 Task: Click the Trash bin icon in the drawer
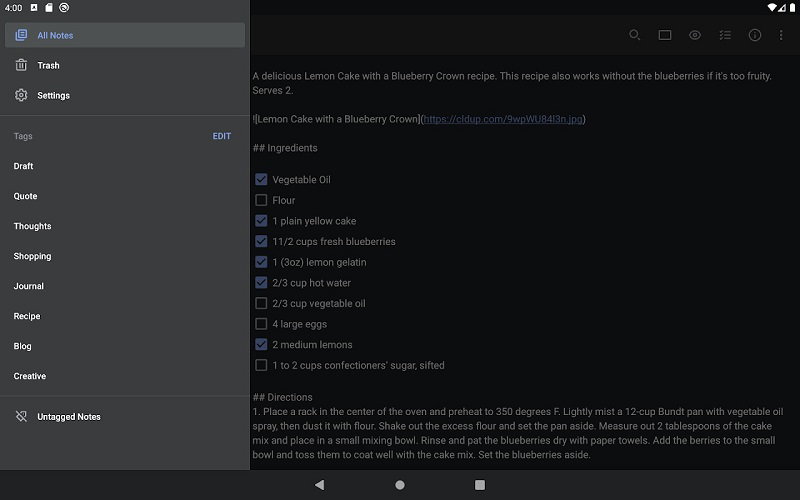click(21, 65)
